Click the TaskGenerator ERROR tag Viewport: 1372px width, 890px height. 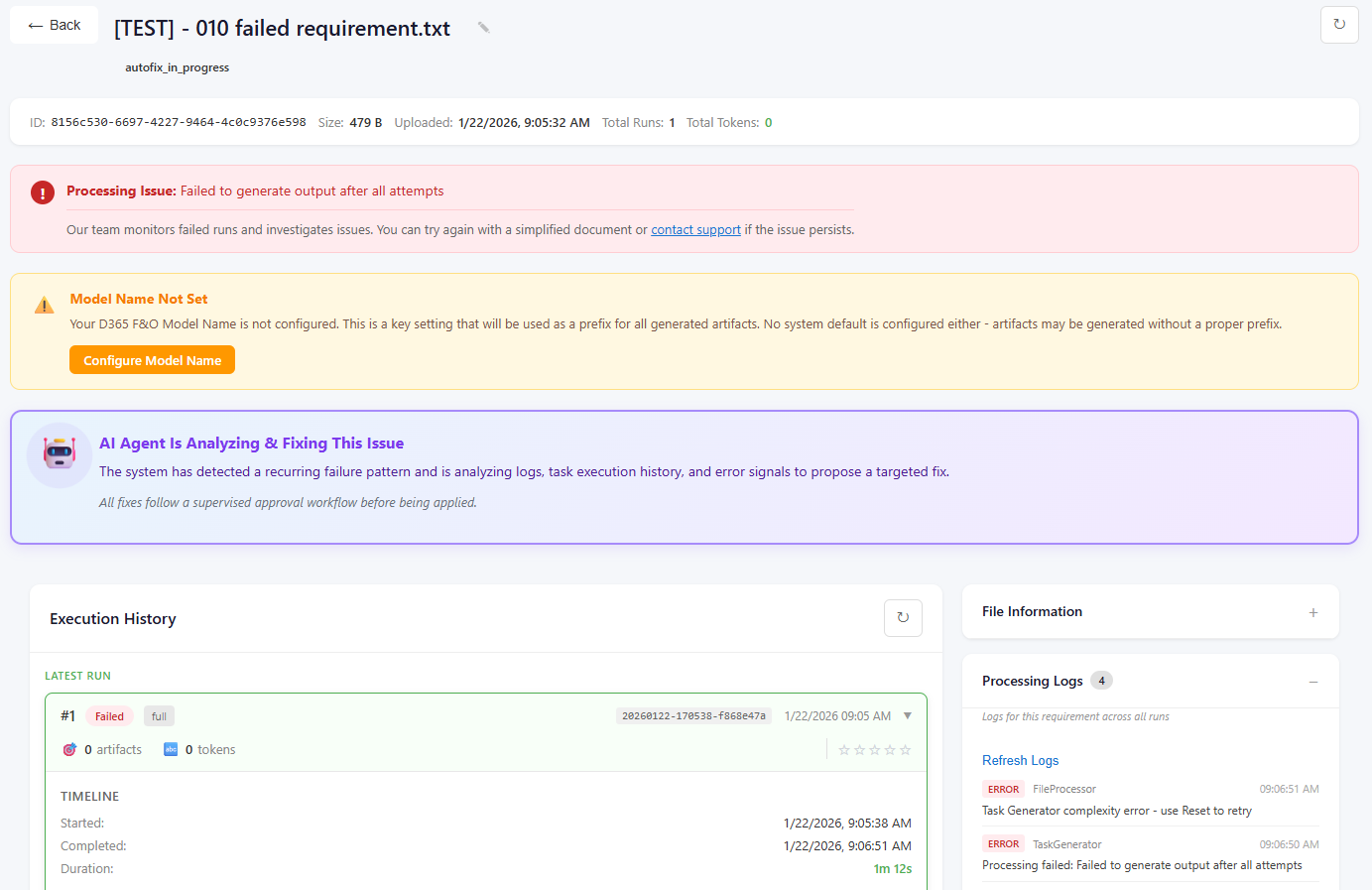click(1003, 844)
